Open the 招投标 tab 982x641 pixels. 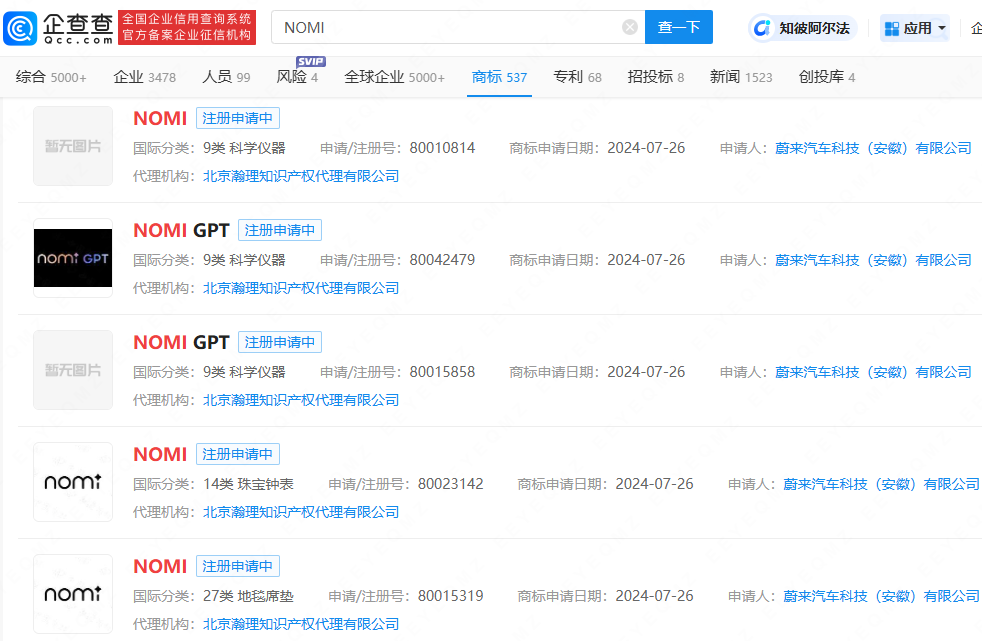click(x=649, y=76)
